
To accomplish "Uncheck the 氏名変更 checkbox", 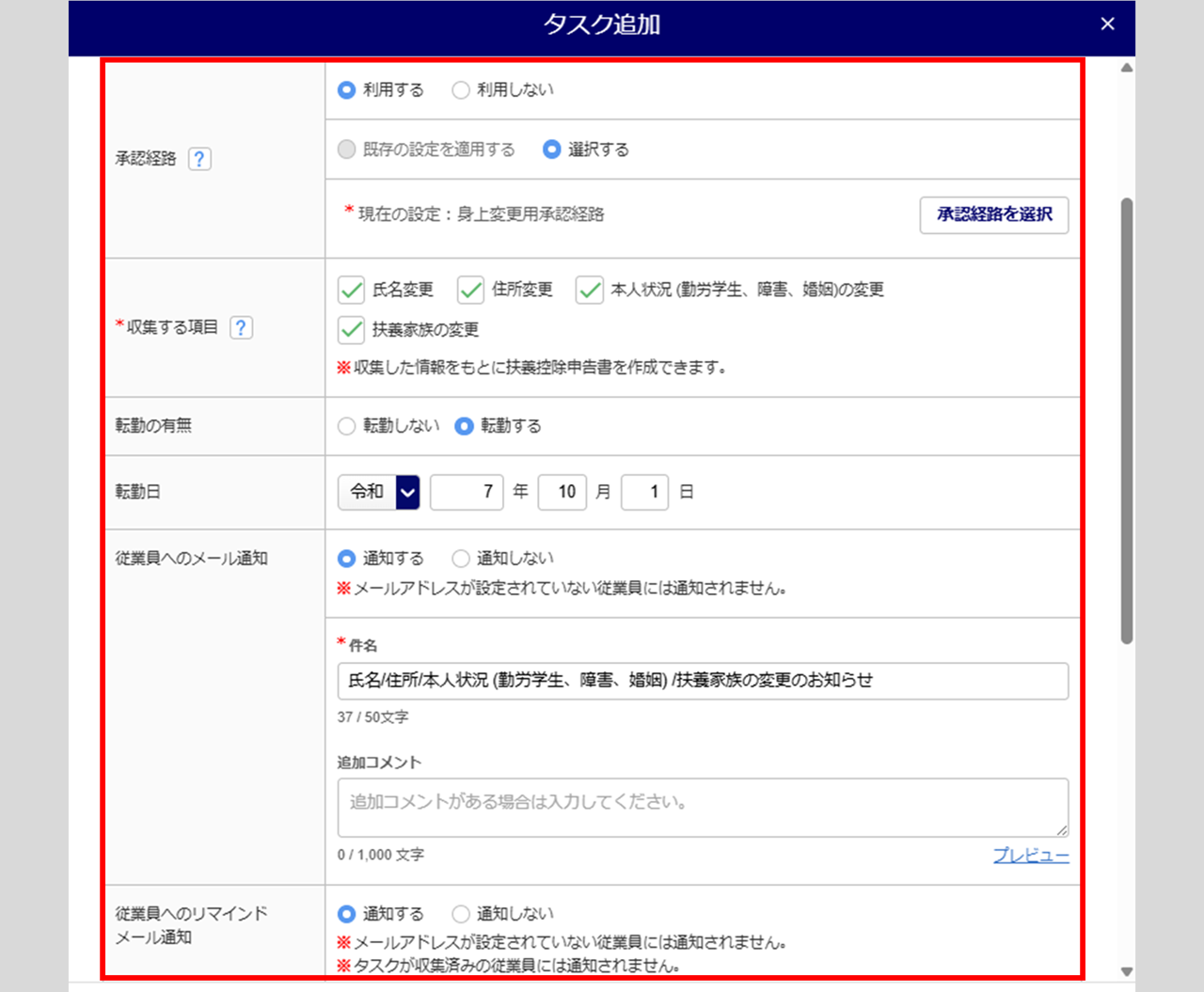I will (x=351, y=290).
